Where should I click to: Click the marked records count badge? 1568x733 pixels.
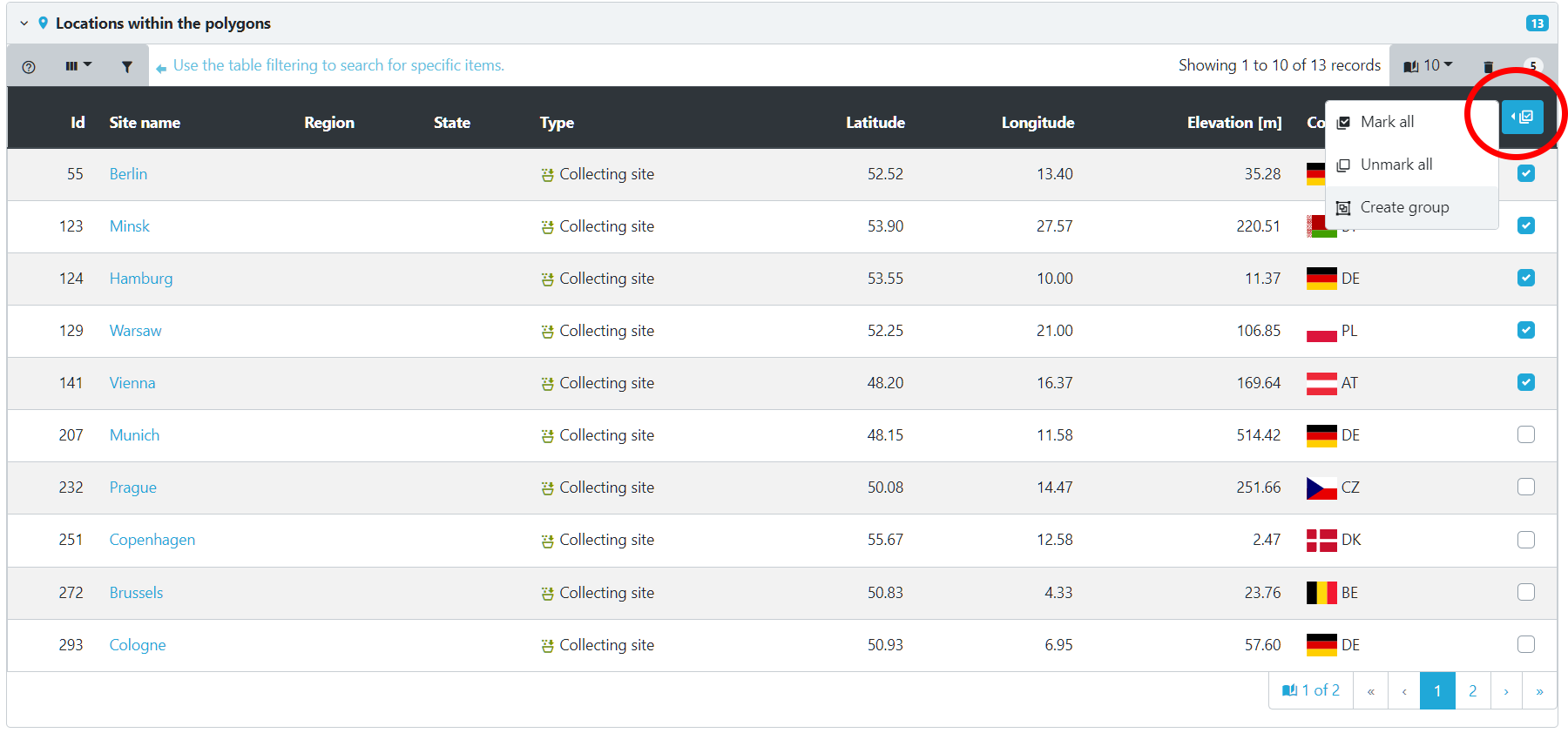click(1532, 66)
